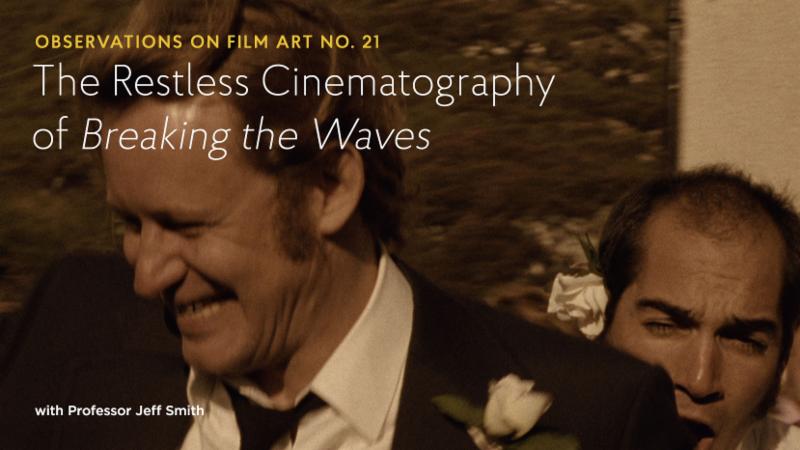
Task: Select 'The Restless Cinematography' title text
Action: coord(293,82)
